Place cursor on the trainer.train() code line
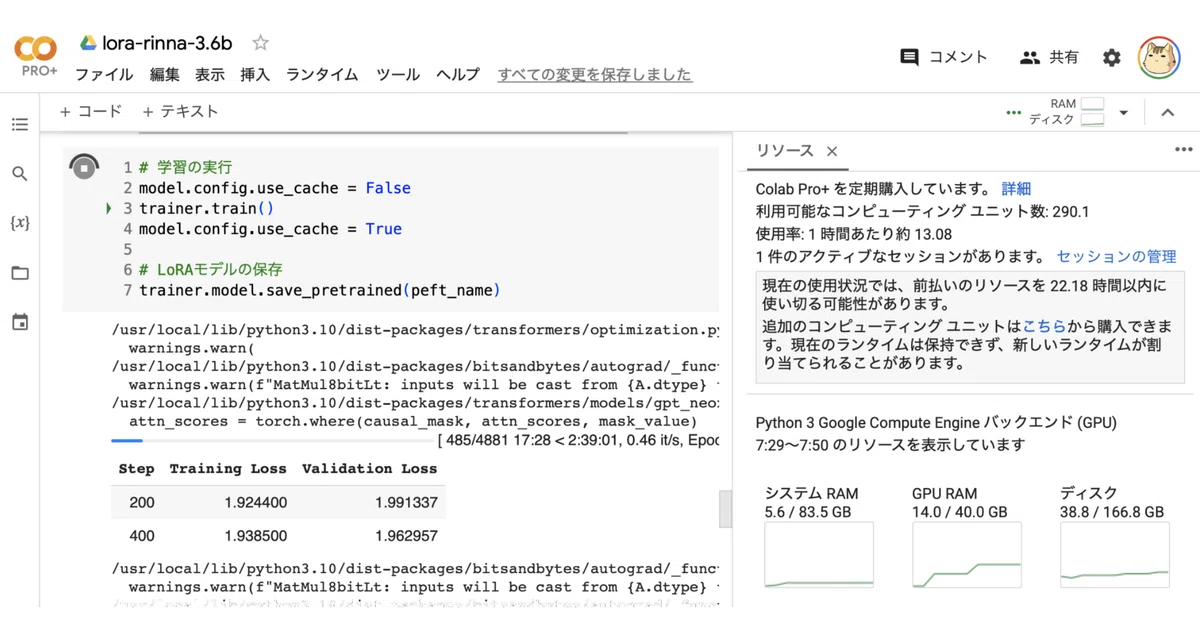The image size is (1200, 628). point(206,209)
